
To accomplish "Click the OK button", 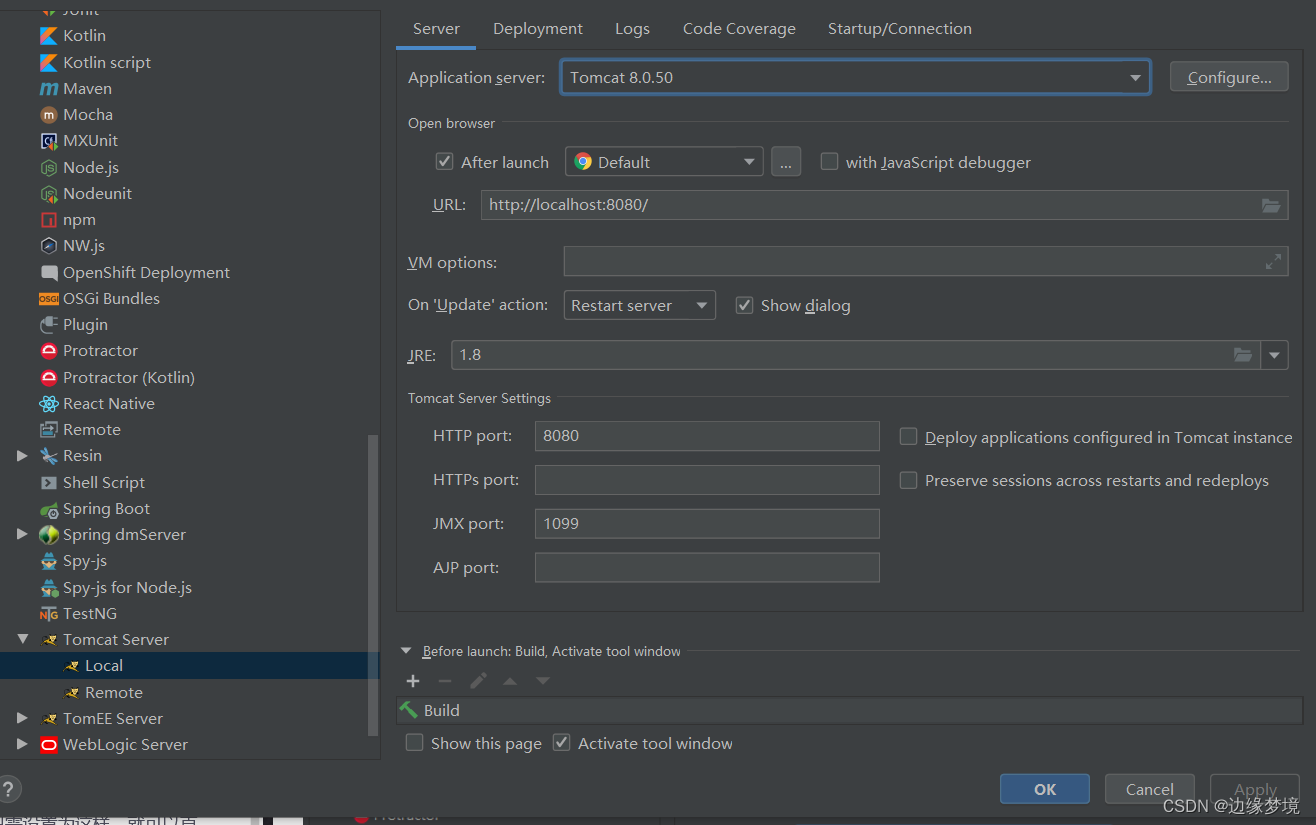I will click(x=1045, y=789).
